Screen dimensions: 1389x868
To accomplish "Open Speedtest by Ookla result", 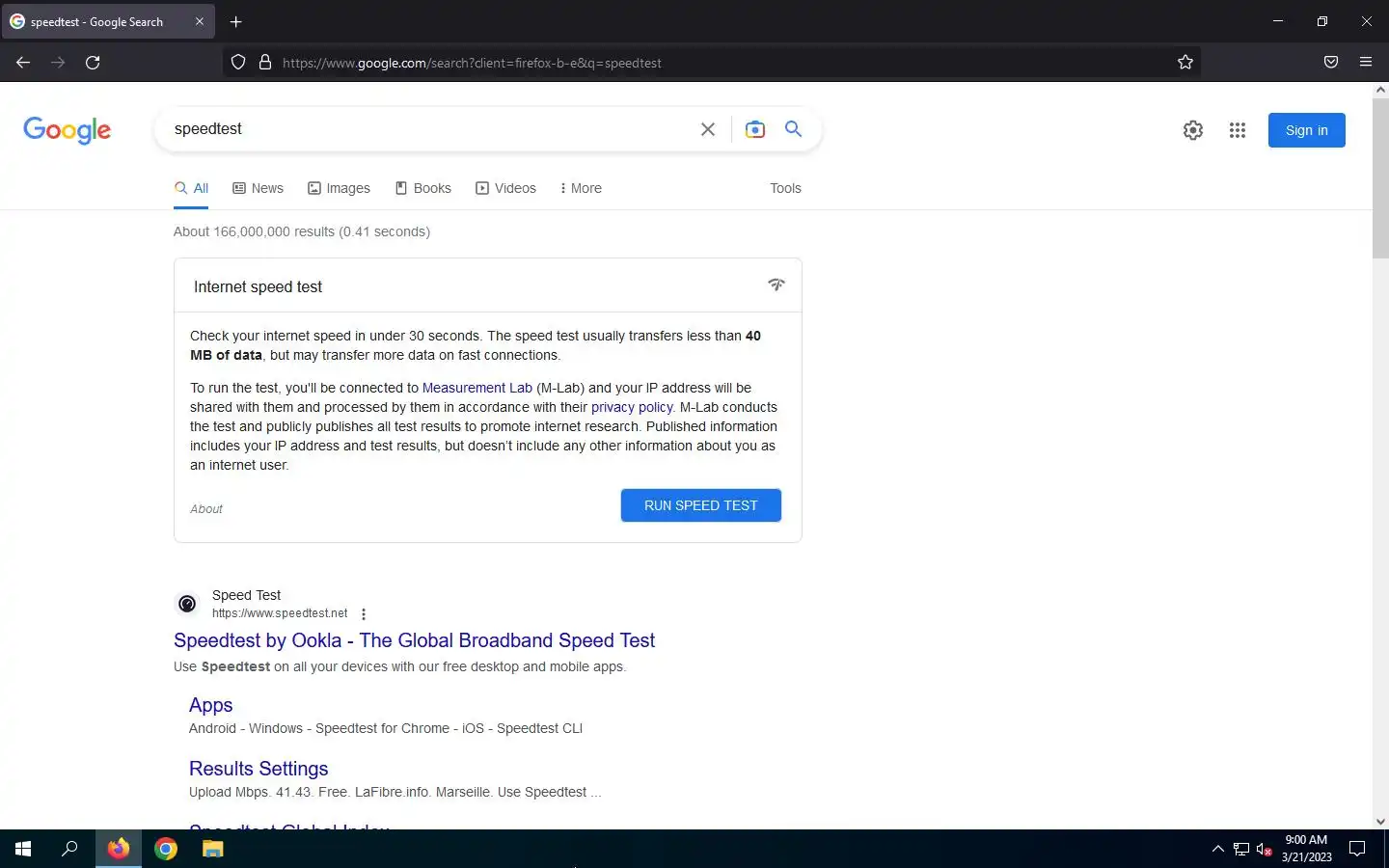I will point(414,640).
